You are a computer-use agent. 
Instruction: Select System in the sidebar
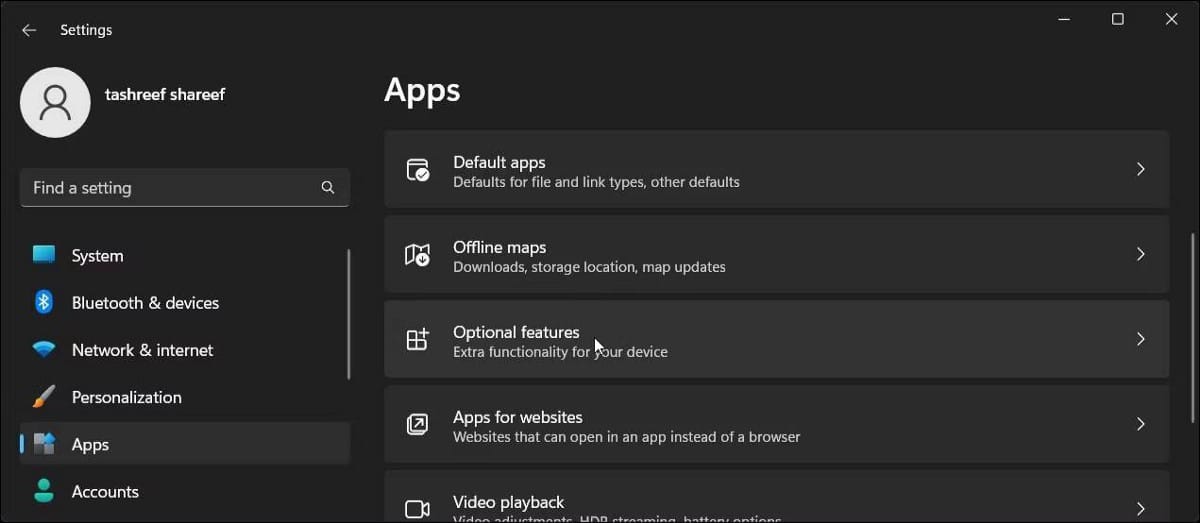pos(185,256)
